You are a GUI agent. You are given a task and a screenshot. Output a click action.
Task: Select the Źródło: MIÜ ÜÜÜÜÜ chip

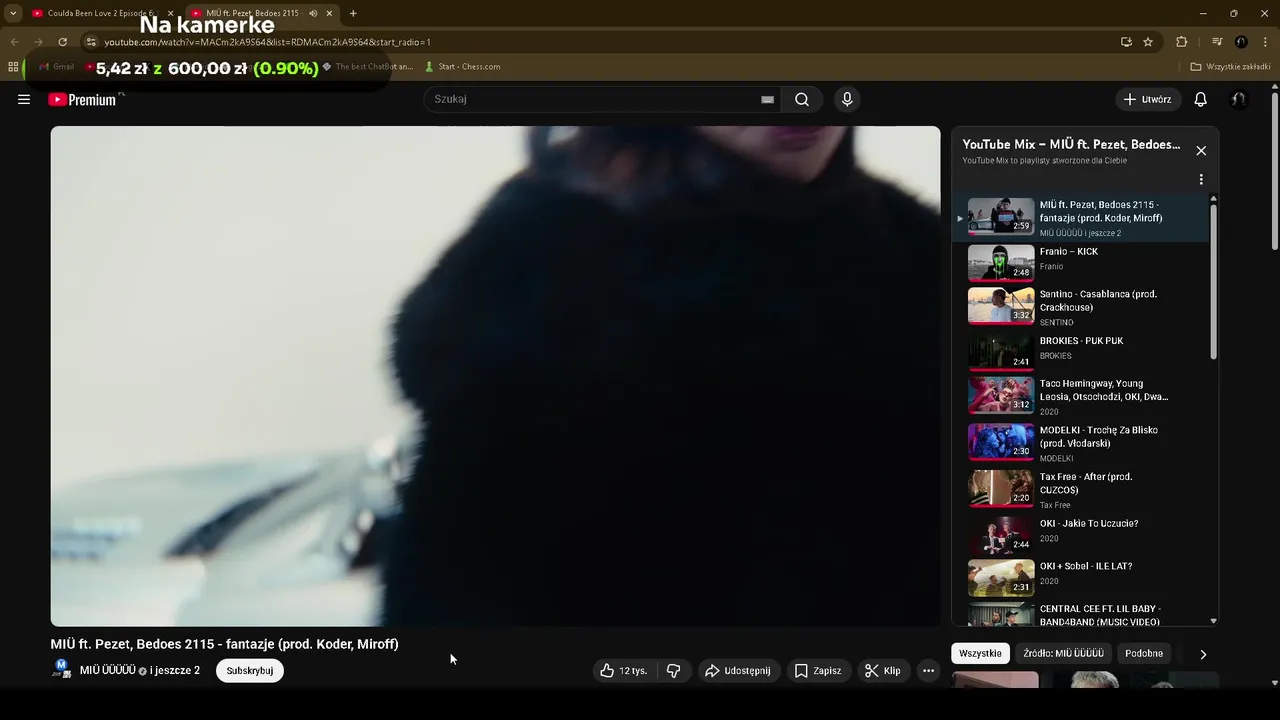[1063, 653]
